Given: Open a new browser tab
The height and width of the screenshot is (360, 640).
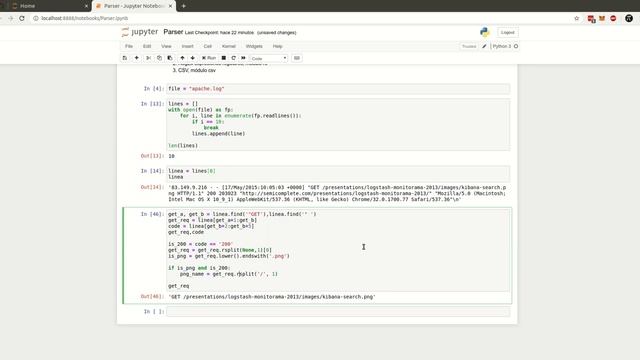Looking at the screenshot, I should [184, 6].
